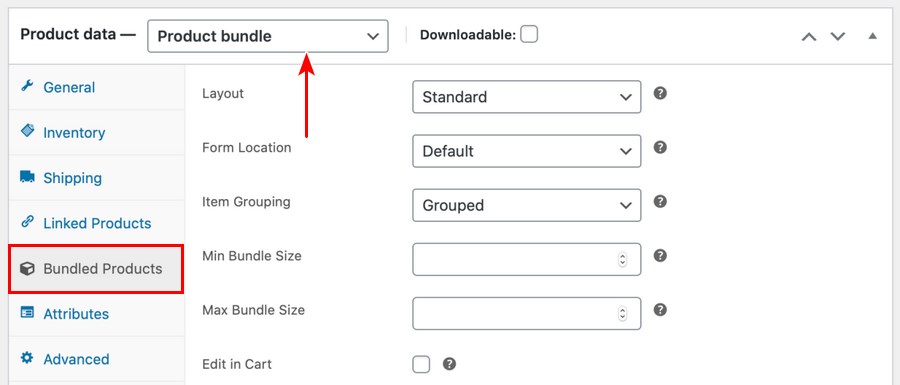Open the Form Location dropdown
Screen dimensions: 900x385
pos(526,151)
